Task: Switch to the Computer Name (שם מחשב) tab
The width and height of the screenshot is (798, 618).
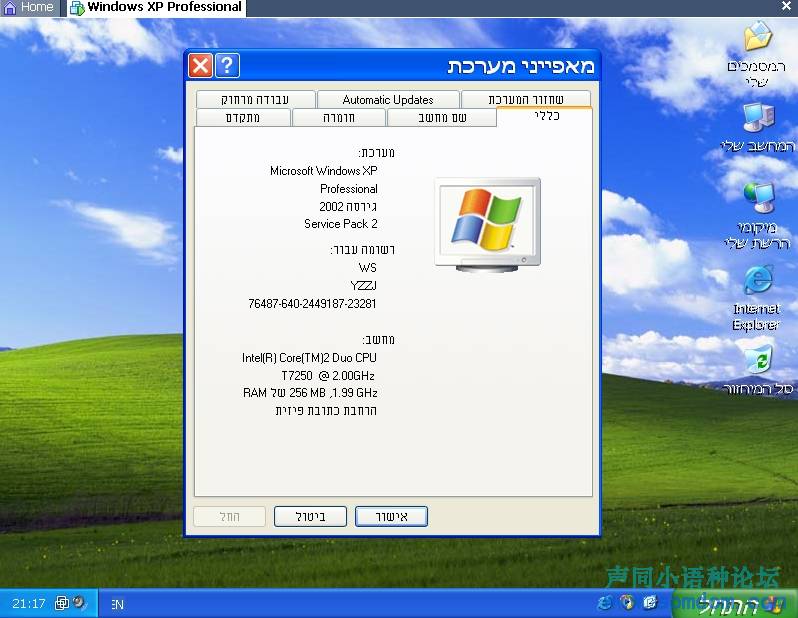Action: (442, 118)
